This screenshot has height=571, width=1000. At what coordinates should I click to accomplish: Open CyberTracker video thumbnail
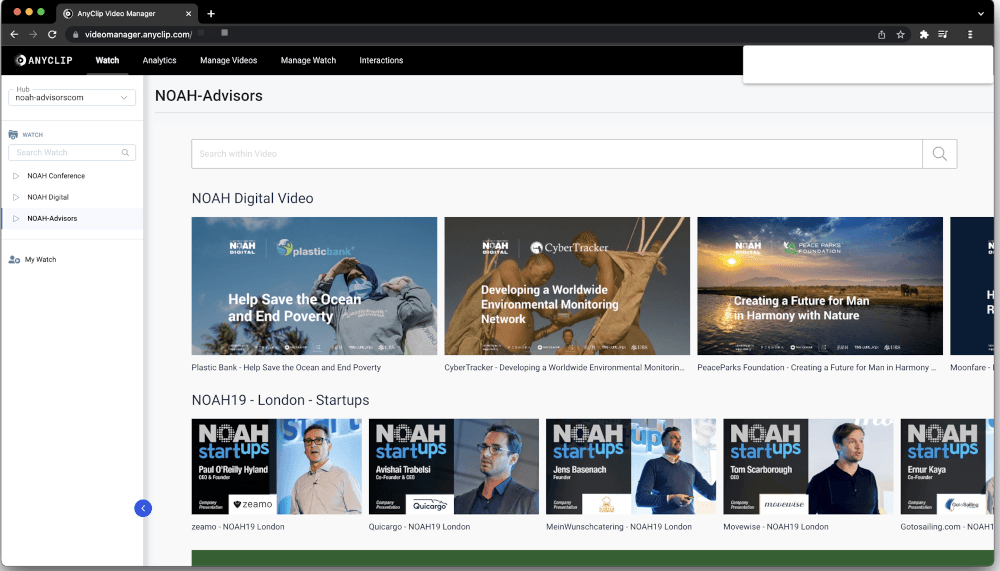tap(567, 286)
